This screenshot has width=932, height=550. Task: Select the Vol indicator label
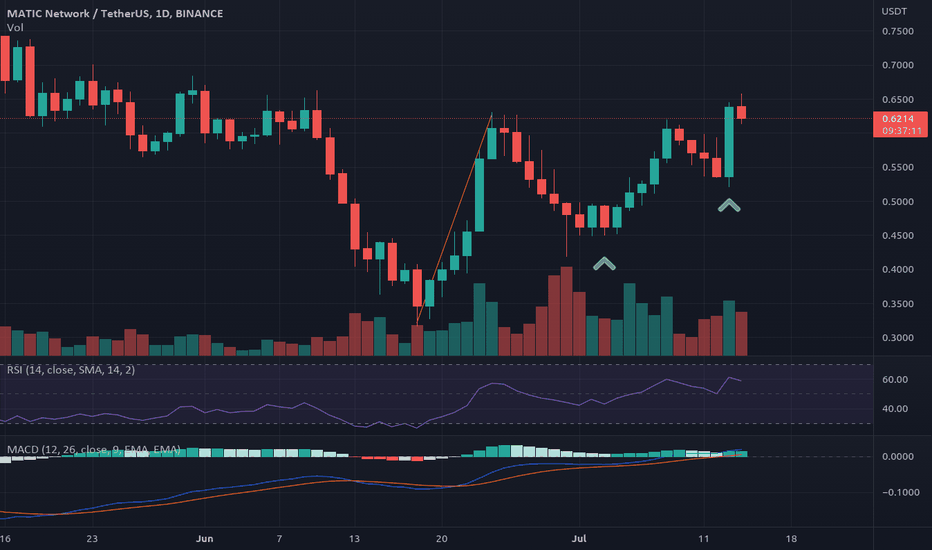click(x=15, y=27)
